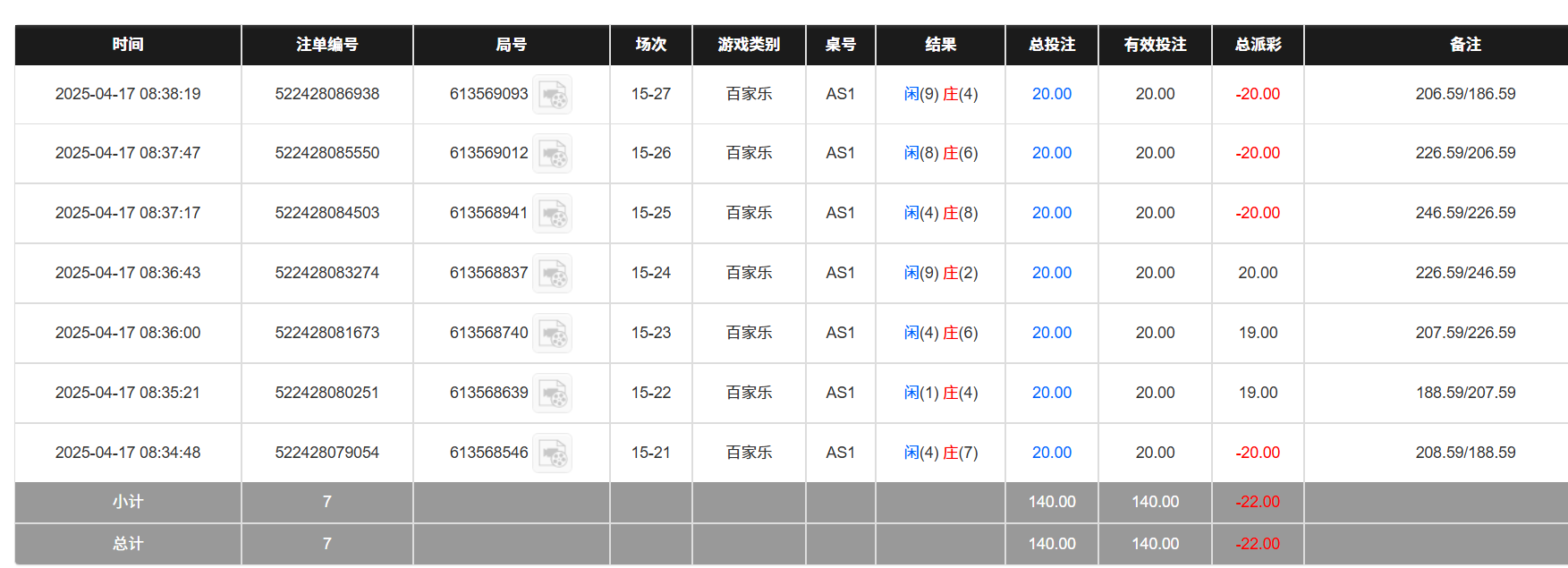Play replay icon next to round 613568740
This screenshot has width=1568, height=568.
tap(553, 334)
